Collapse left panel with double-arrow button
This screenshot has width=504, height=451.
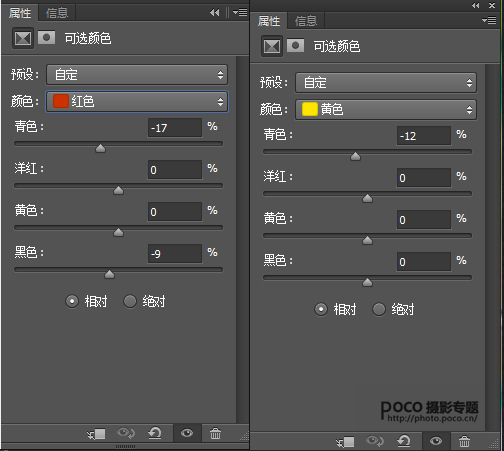(215, 13)
